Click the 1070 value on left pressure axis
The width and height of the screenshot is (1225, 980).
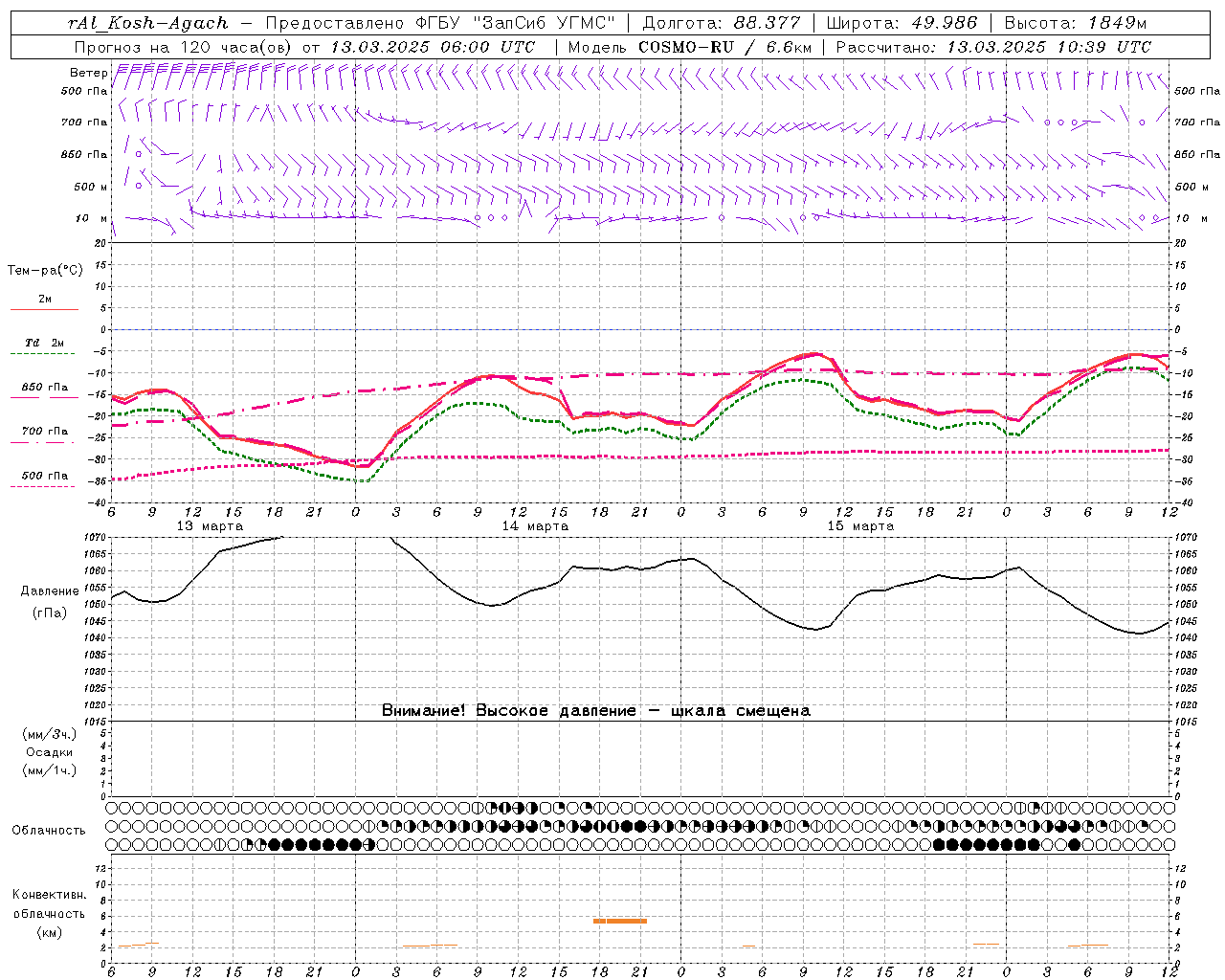pyautogui.click(x=97, y=538)
